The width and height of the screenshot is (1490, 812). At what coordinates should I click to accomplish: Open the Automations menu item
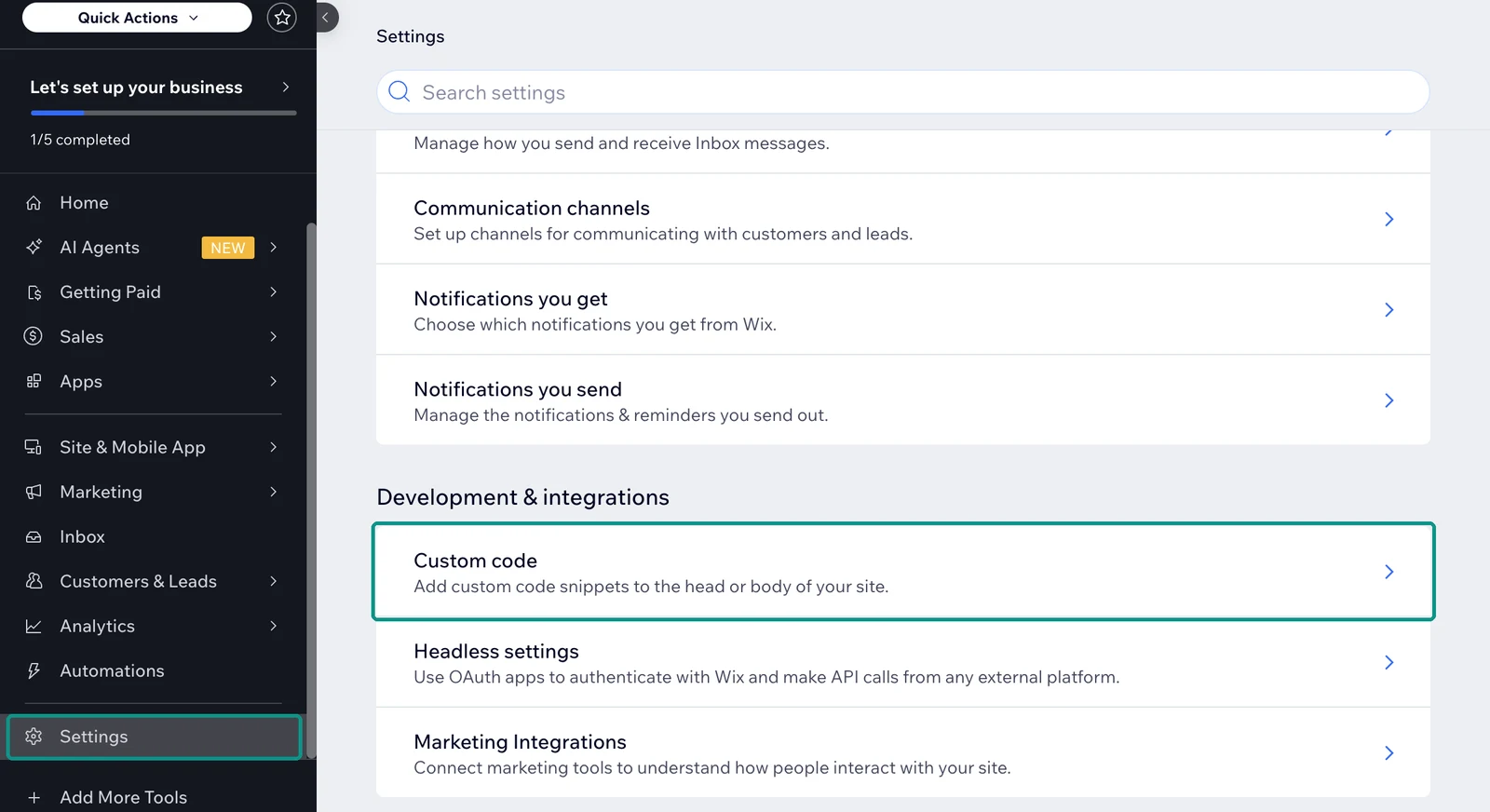click(154, 671)
